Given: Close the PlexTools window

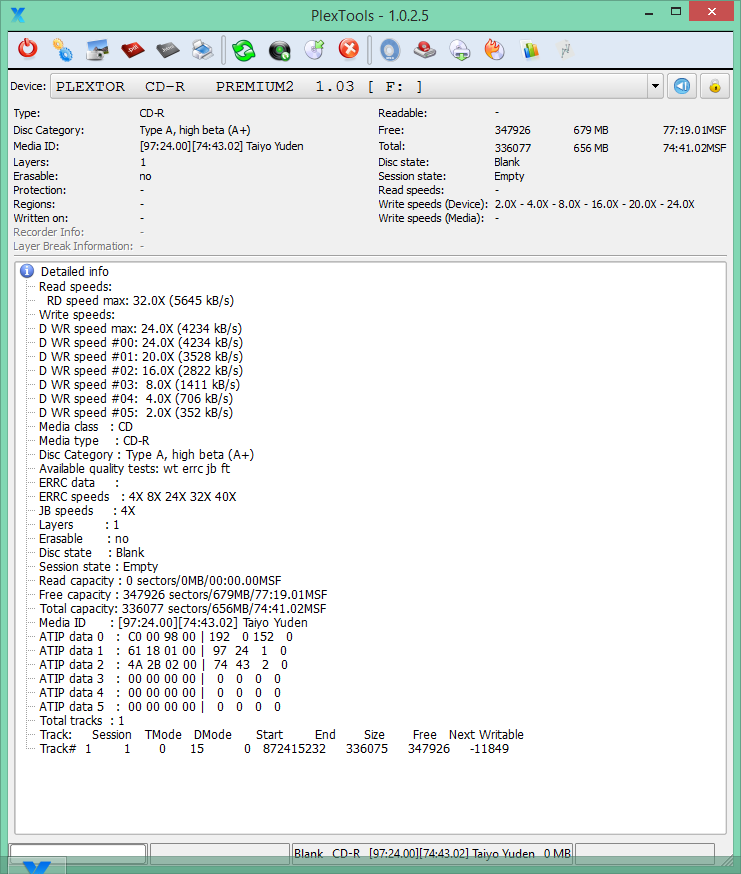Looking at the screenshot, I should pyautogui.click(x=711, y=11).
